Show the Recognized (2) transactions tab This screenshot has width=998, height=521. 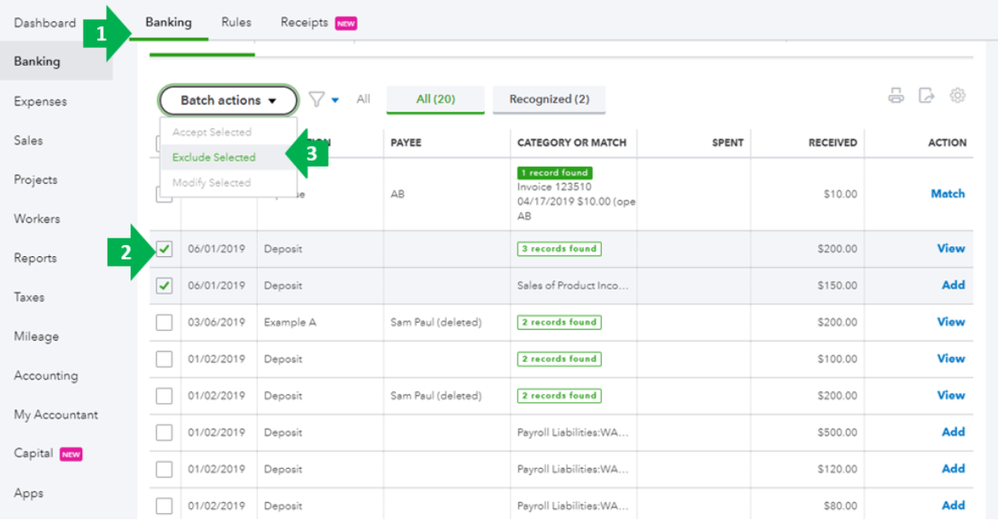click(549, 99)
